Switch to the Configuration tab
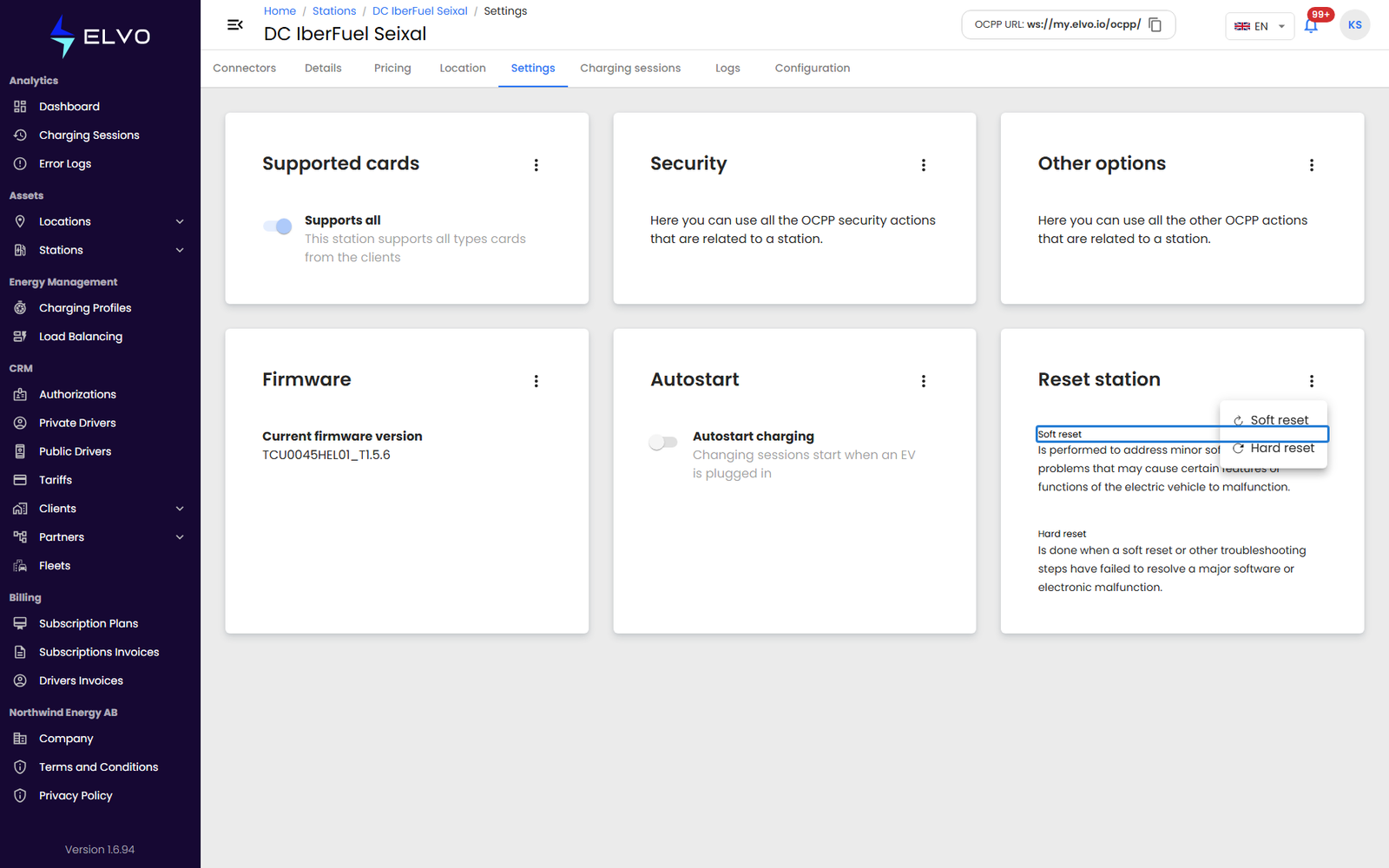This screenshot has height=868, width=1389. [x=813, y=69]
